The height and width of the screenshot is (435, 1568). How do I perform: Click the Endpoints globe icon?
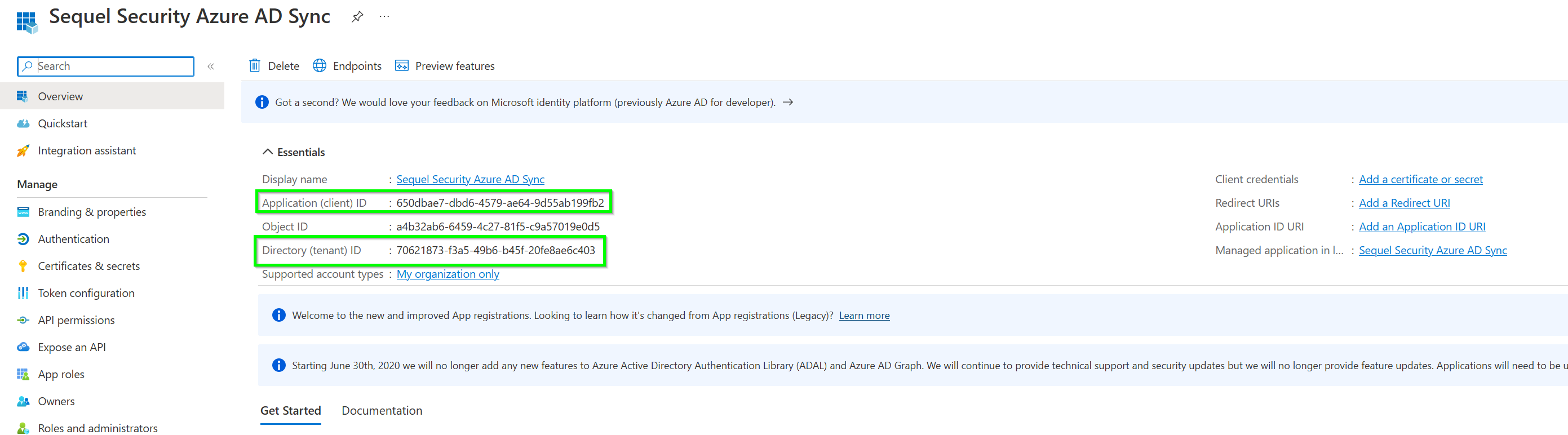pos(320,65)
